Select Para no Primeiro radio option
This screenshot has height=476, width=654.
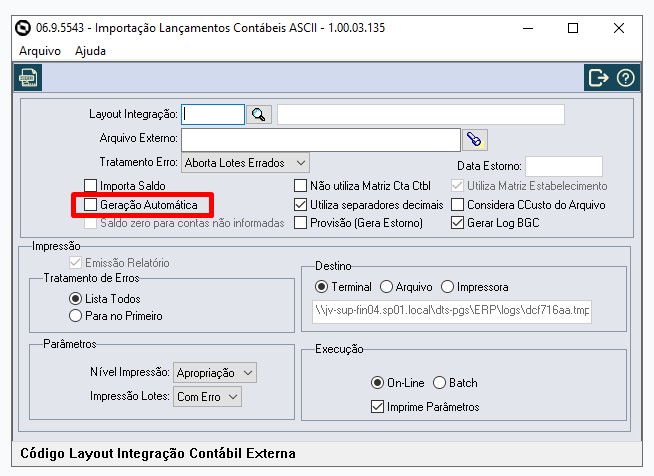tap(75, 316)
